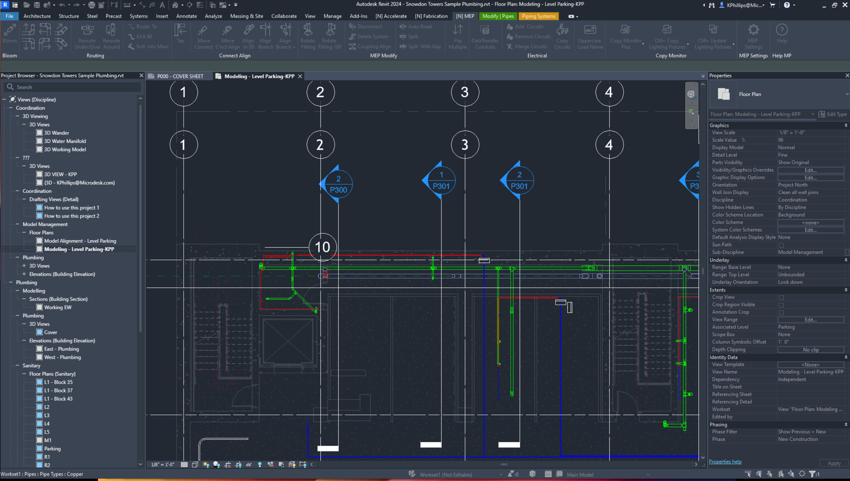This screenshot has width=850, height=481.
Task: Click the Disconnect tool
Action: [x=366, y=26]
